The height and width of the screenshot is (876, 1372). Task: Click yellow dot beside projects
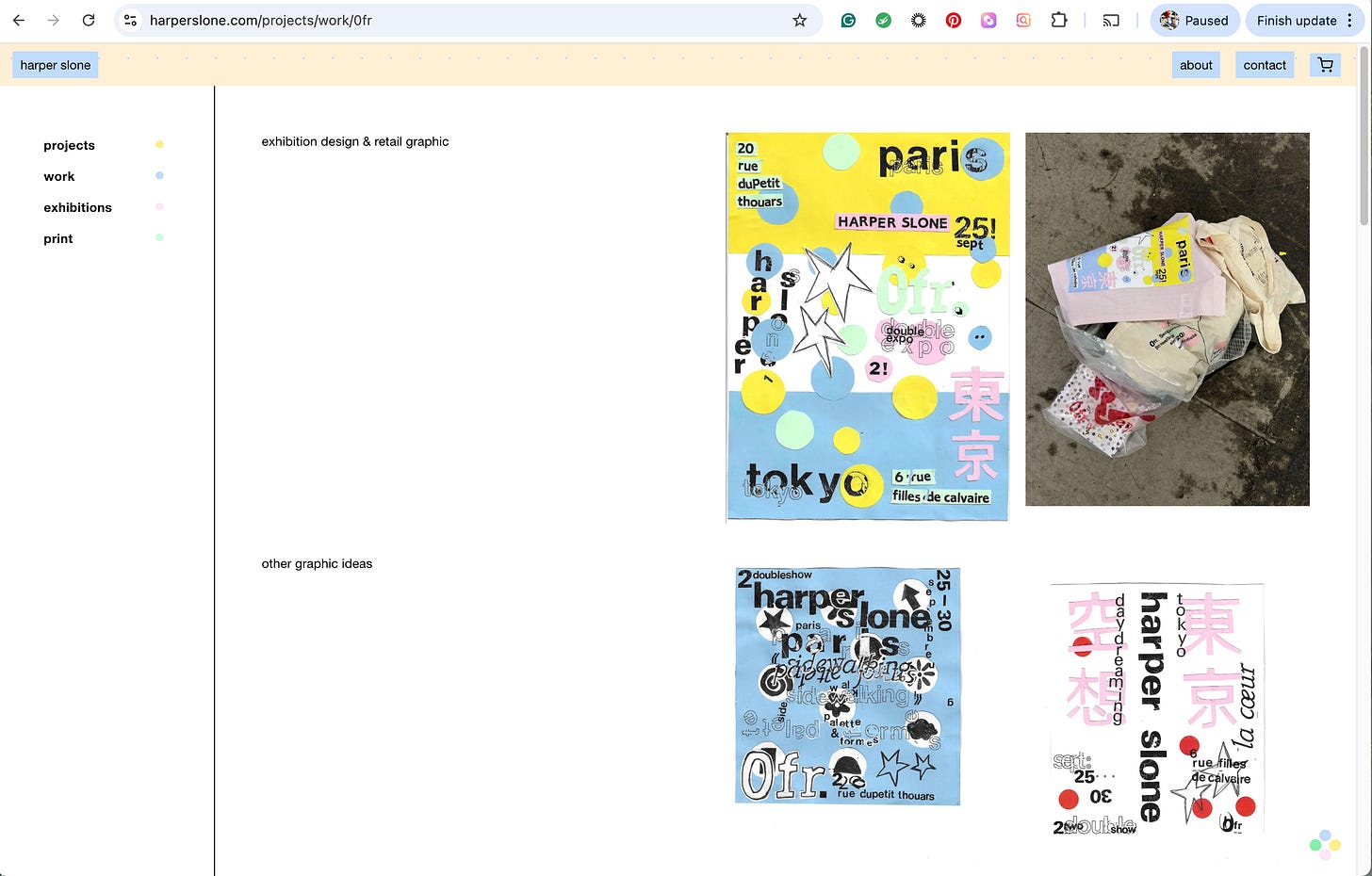coord(159,144)
